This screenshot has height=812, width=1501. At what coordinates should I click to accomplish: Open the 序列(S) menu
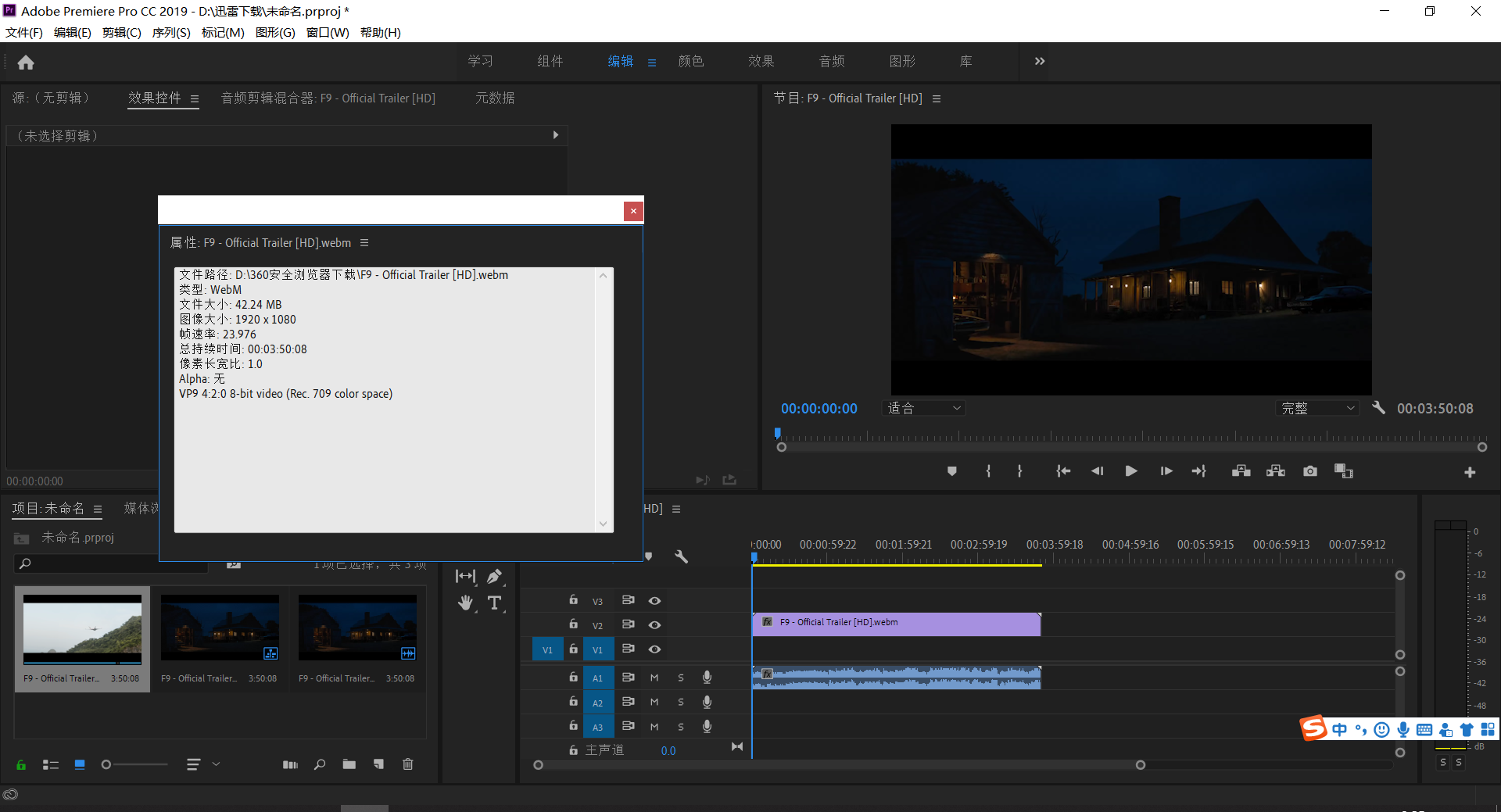click(x=170, y=32)
